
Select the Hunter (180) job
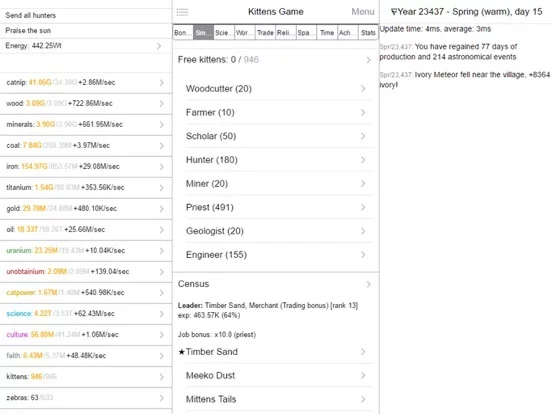(279, 160)
